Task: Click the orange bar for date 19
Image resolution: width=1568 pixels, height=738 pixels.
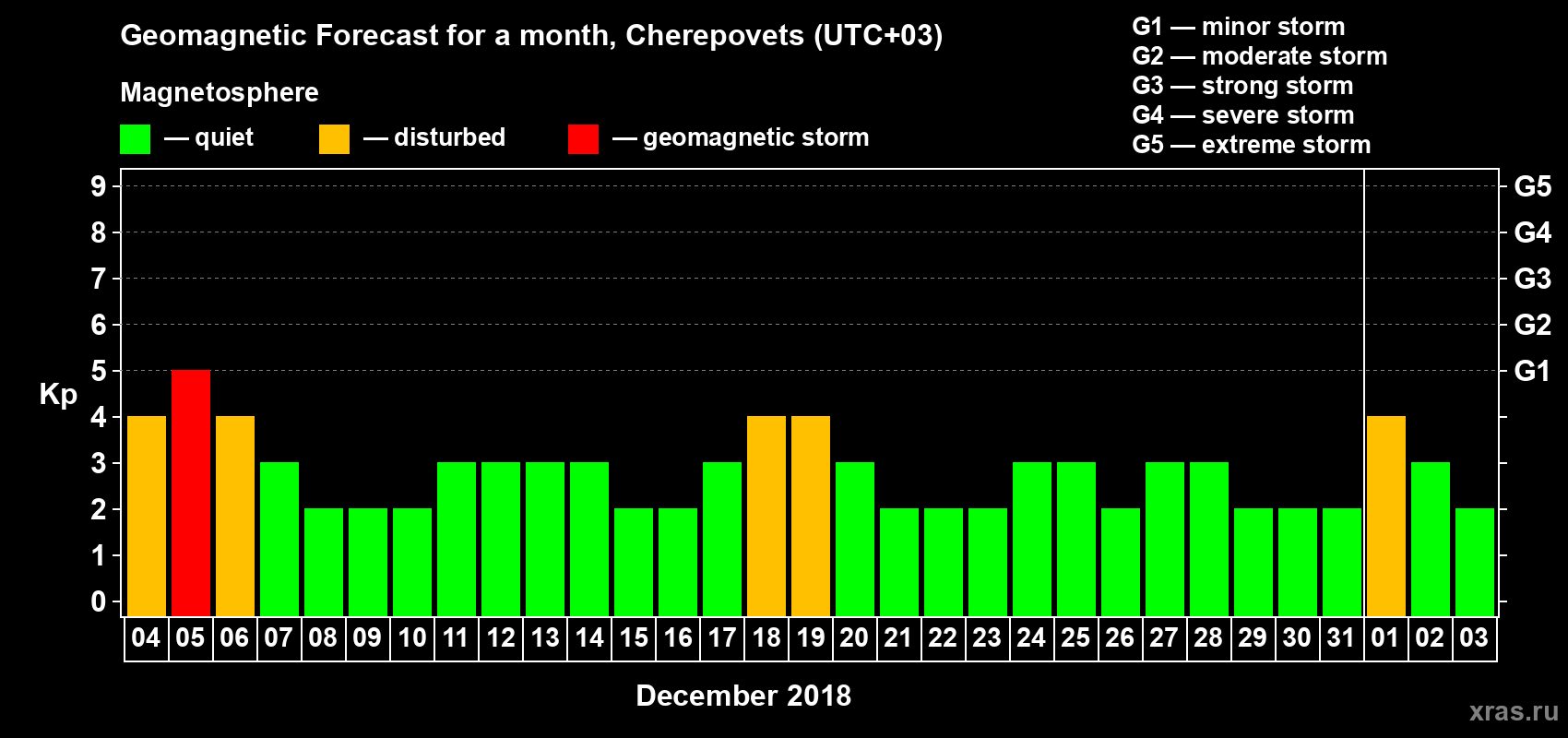Action: pyautogui.click(x=811, y=517)
